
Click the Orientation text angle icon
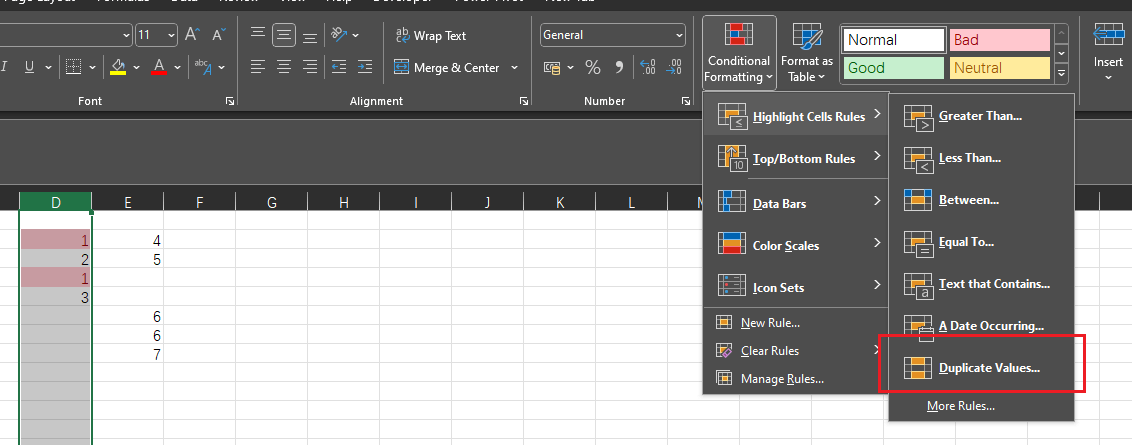338,35
